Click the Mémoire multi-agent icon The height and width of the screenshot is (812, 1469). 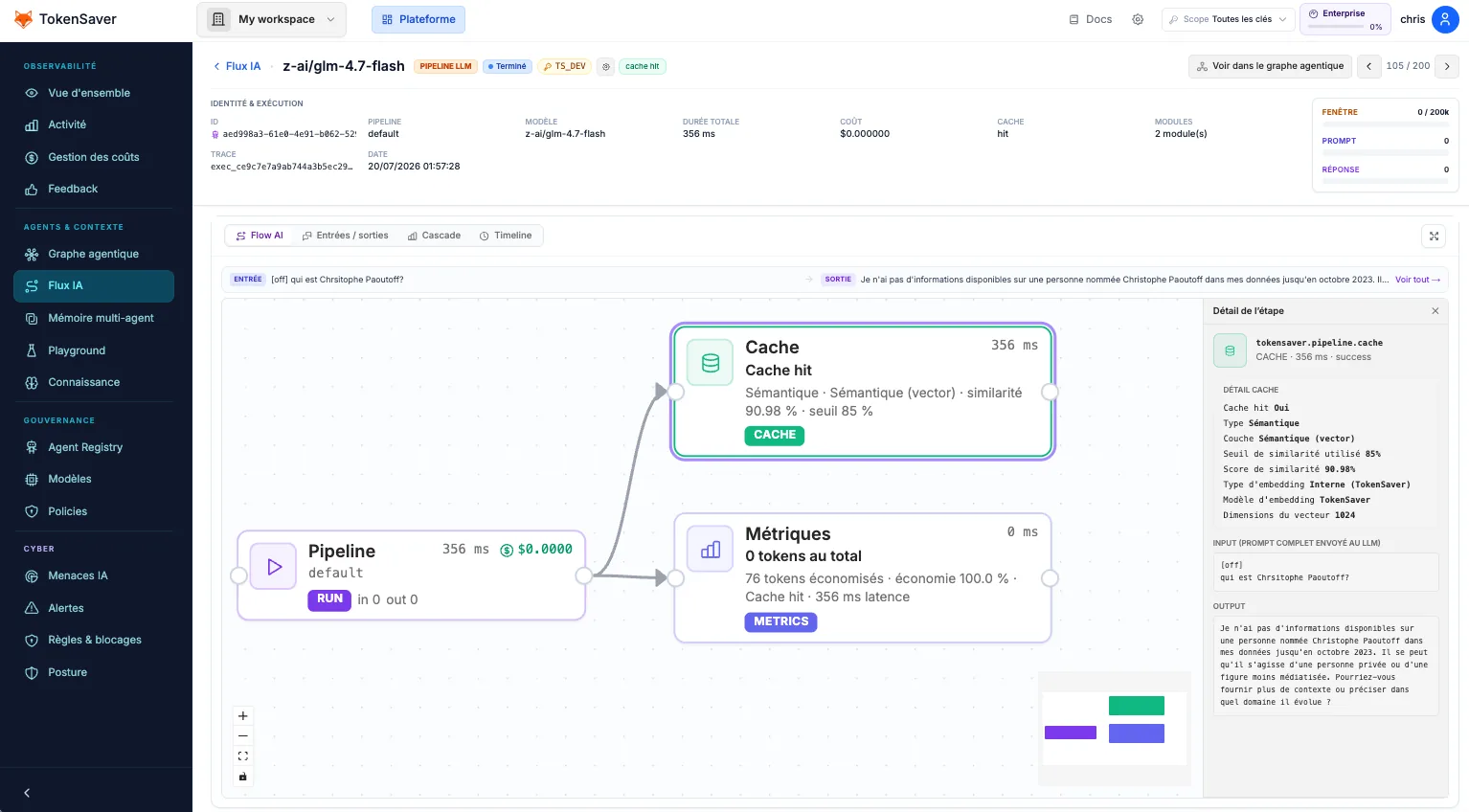(32, 318)
